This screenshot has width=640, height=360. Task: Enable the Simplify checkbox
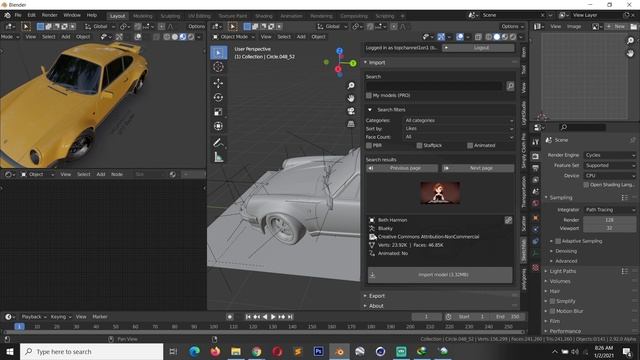pyautogui.click(x=552, y=301)
